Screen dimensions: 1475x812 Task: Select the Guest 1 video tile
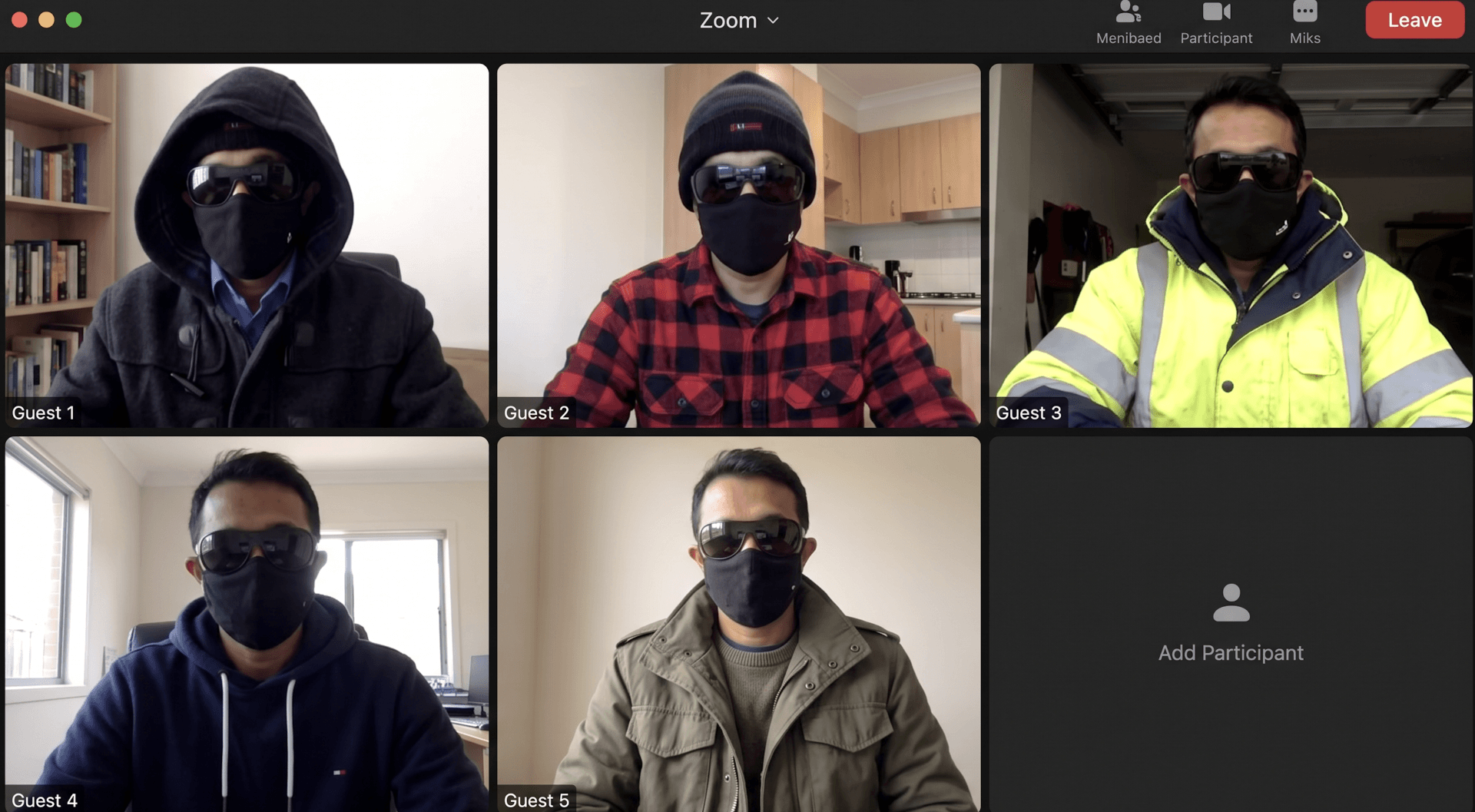(247, 245)
